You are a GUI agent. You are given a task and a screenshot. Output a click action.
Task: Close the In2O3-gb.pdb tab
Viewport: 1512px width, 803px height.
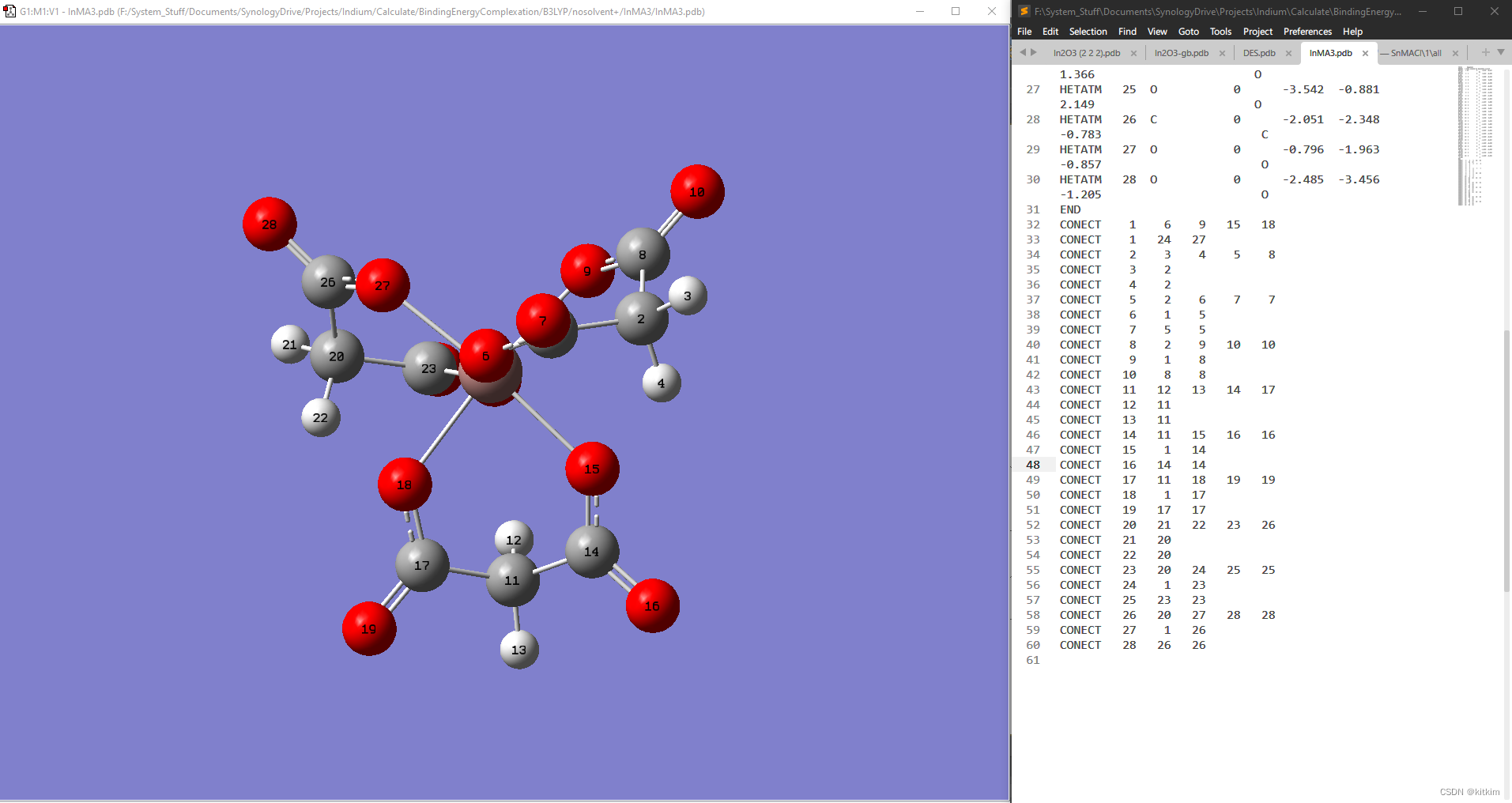(x=1222, y=54)
